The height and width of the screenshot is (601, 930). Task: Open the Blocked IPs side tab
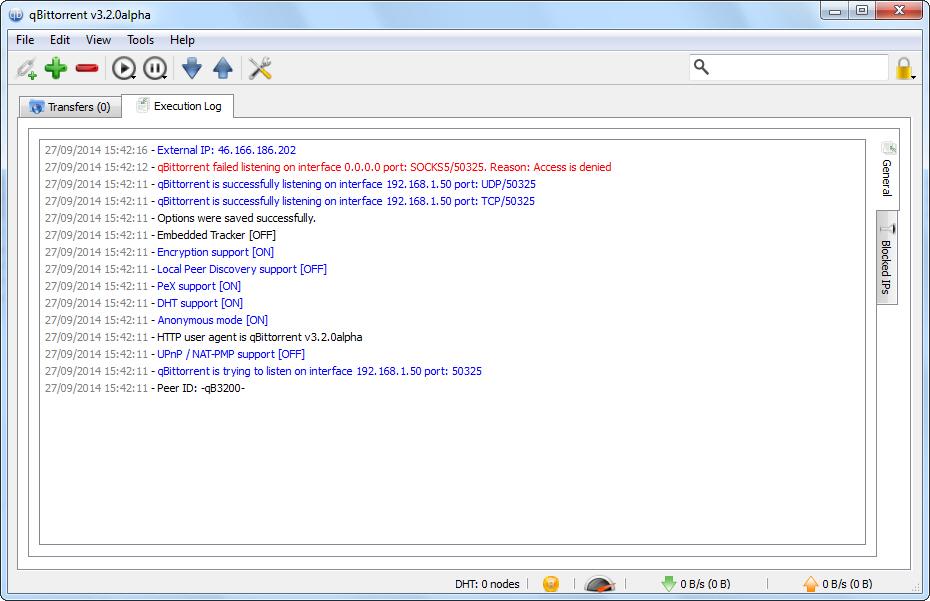(x=887, y=258)
